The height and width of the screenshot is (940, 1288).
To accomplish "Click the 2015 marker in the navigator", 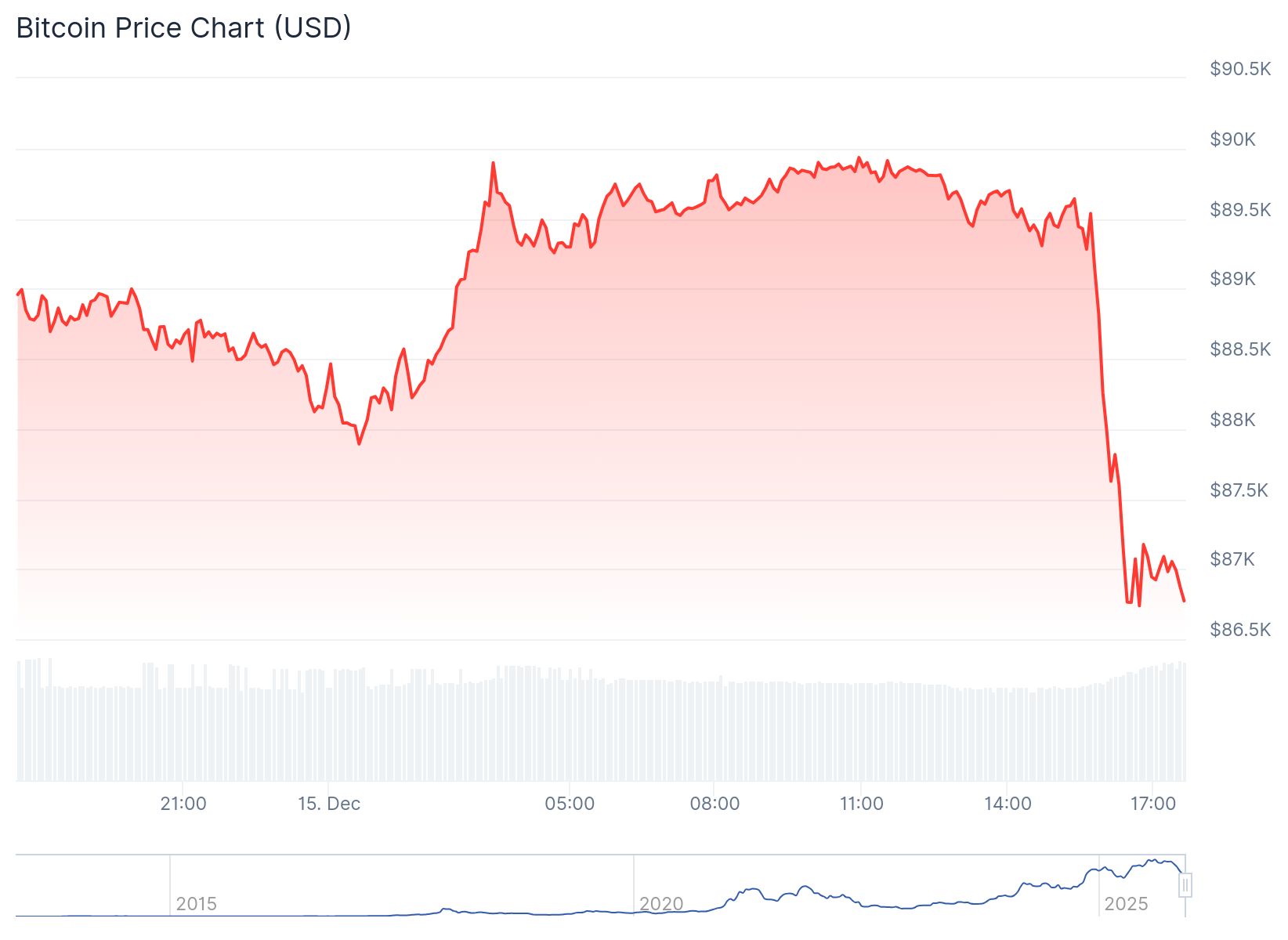I will (196, 904).
